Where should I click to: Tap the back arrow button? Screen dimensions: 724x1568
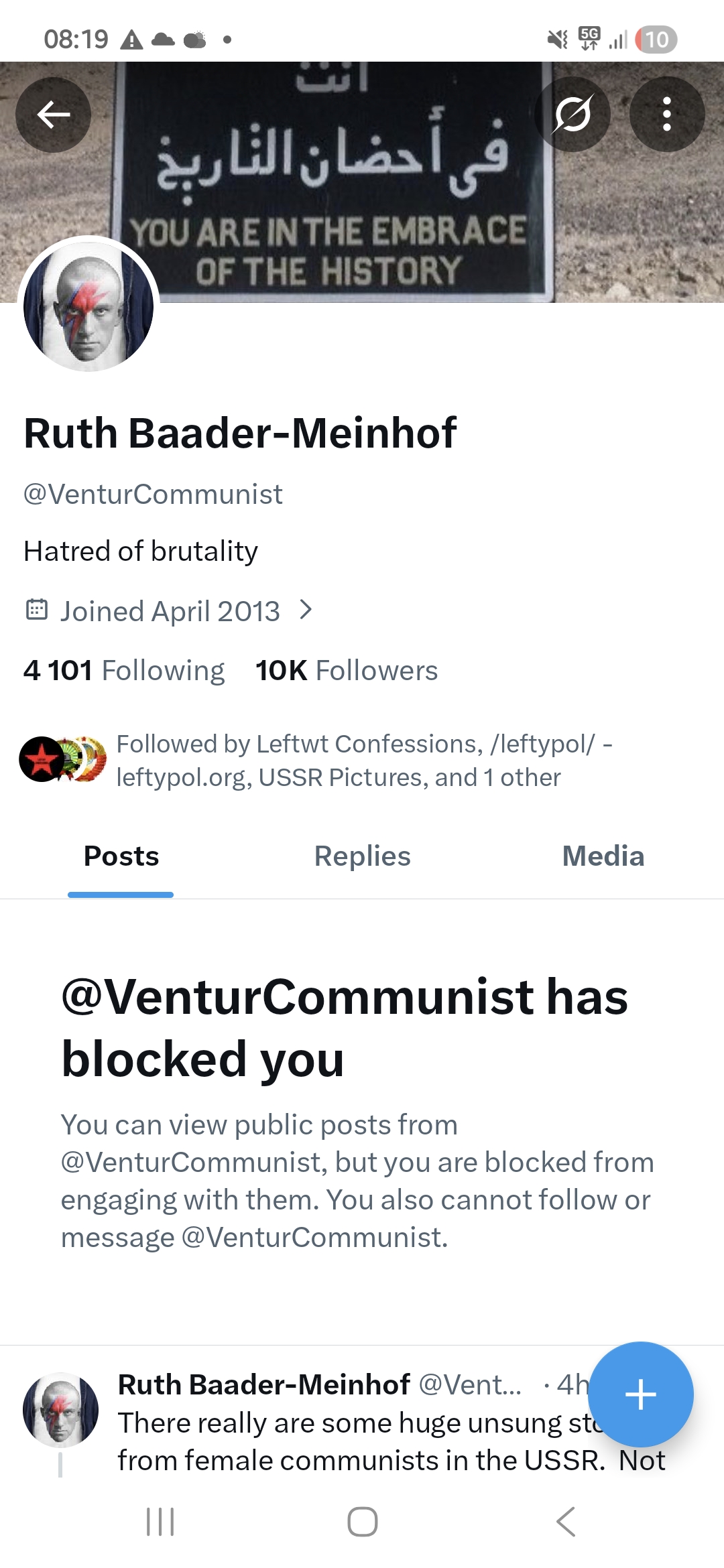click(x=54, y=115)
